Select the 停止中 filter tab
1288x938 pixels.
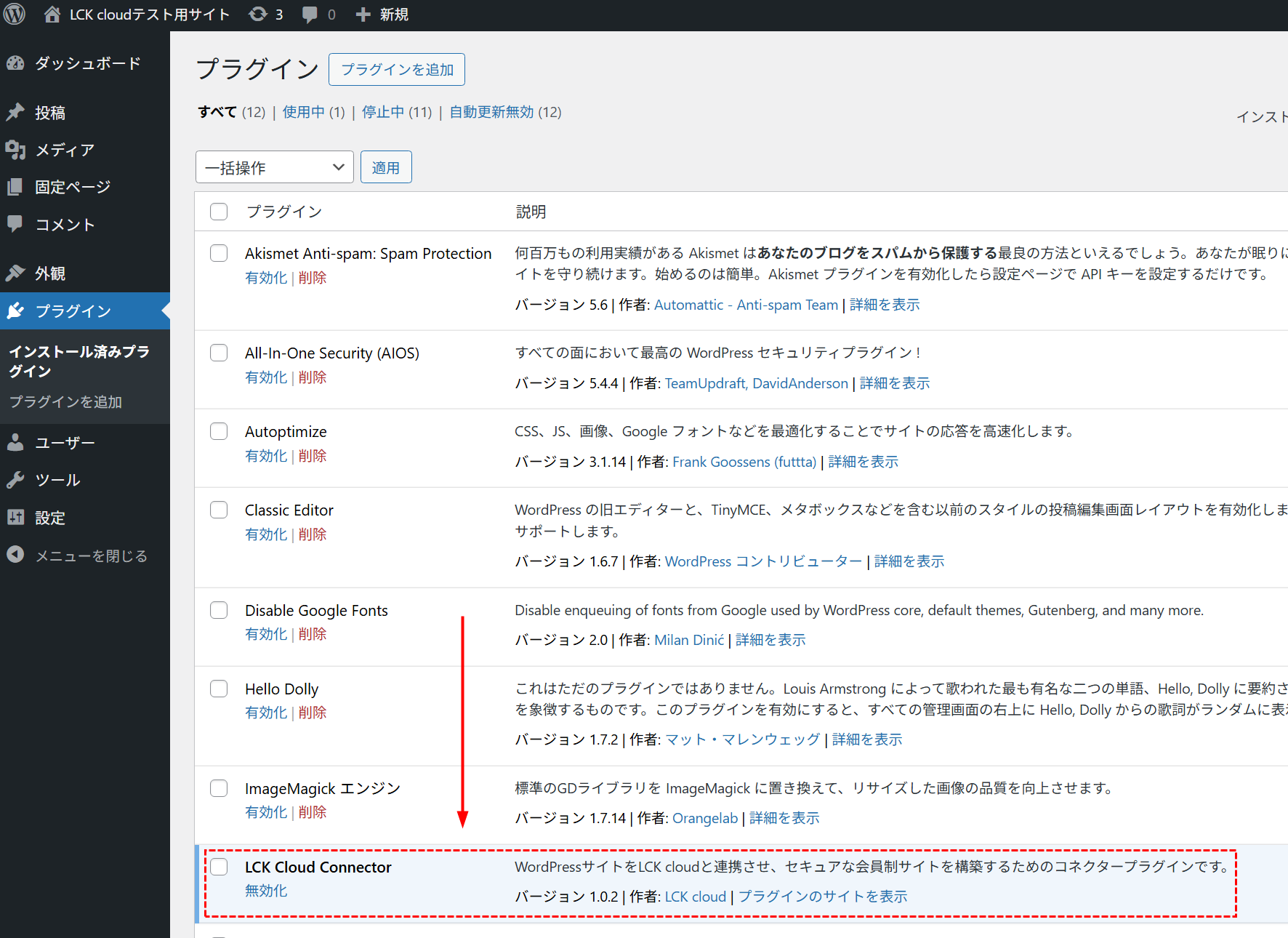click(383, 112)
